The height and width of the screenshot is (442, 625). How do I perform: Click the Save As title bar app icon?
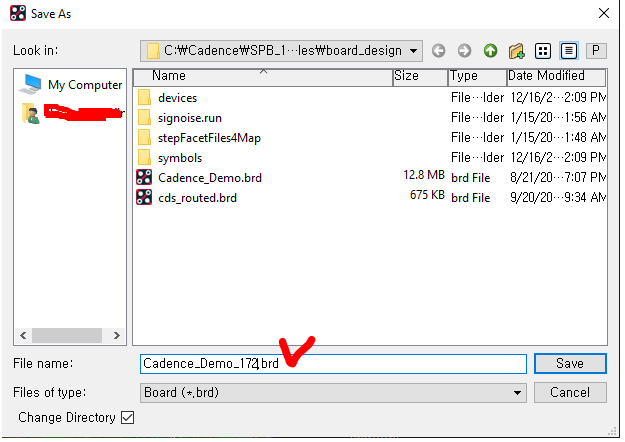[x=18, y=14]
